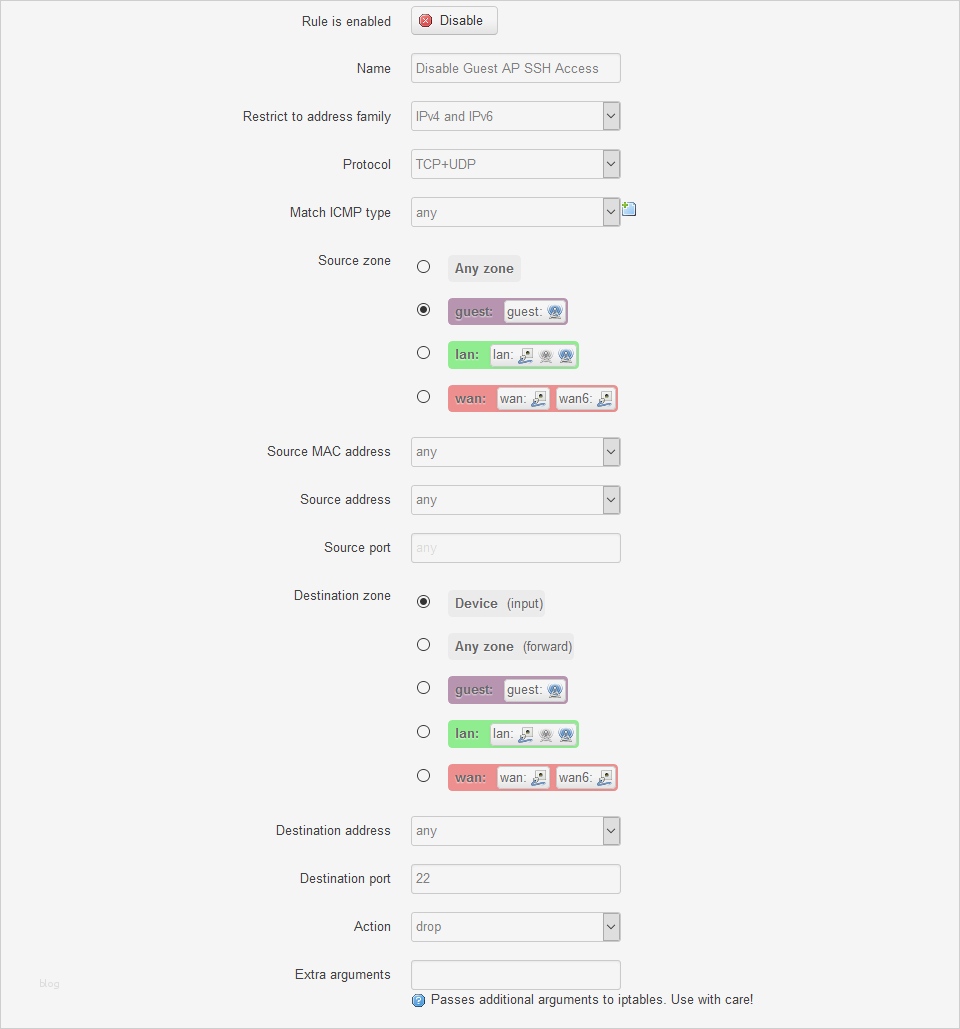960x1029 pixels.
Task: Click the wireless icon in the guest zone badge
Action: (x=554, y=312)
